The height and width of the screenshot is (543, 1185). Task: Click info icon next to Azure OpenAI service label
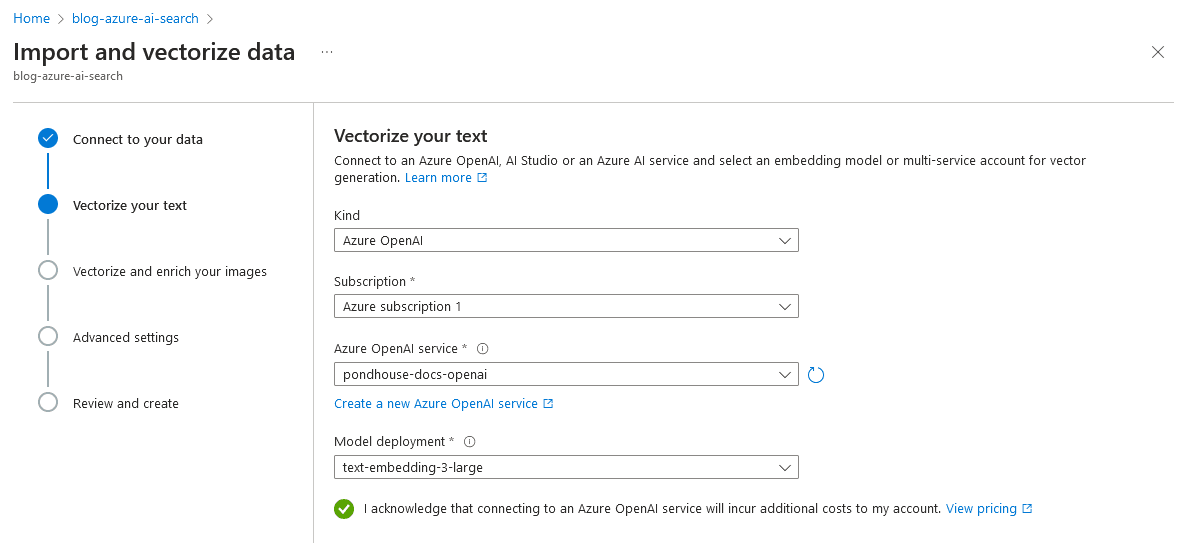(483, 349)
